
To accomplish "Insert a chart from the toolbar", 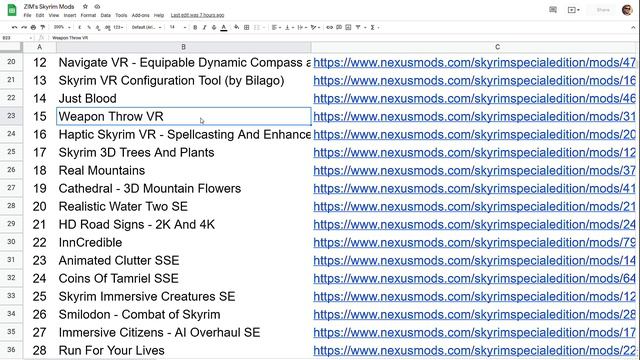I will point(348,27).
